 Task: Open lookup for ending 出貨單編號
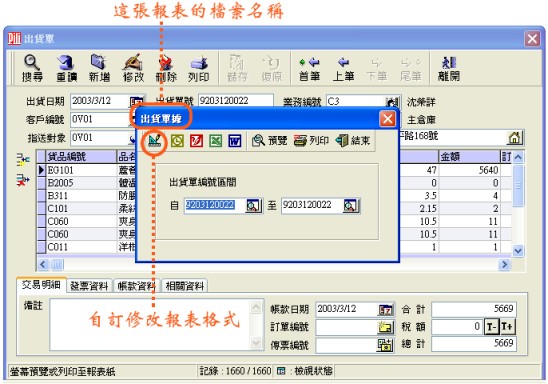pos(351,205)
